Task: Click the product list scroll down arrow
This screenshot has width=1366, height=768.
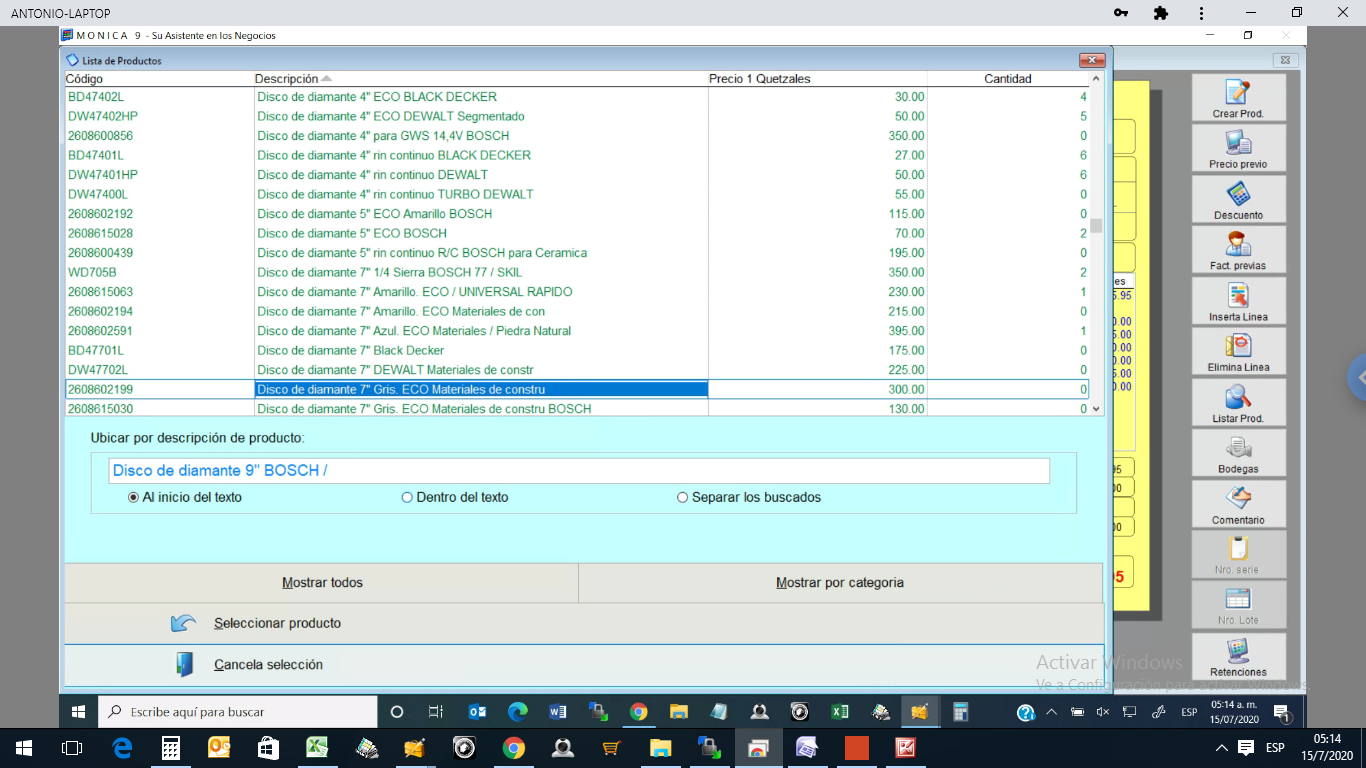Action: pyautogui.click(x=1096, y=408)
